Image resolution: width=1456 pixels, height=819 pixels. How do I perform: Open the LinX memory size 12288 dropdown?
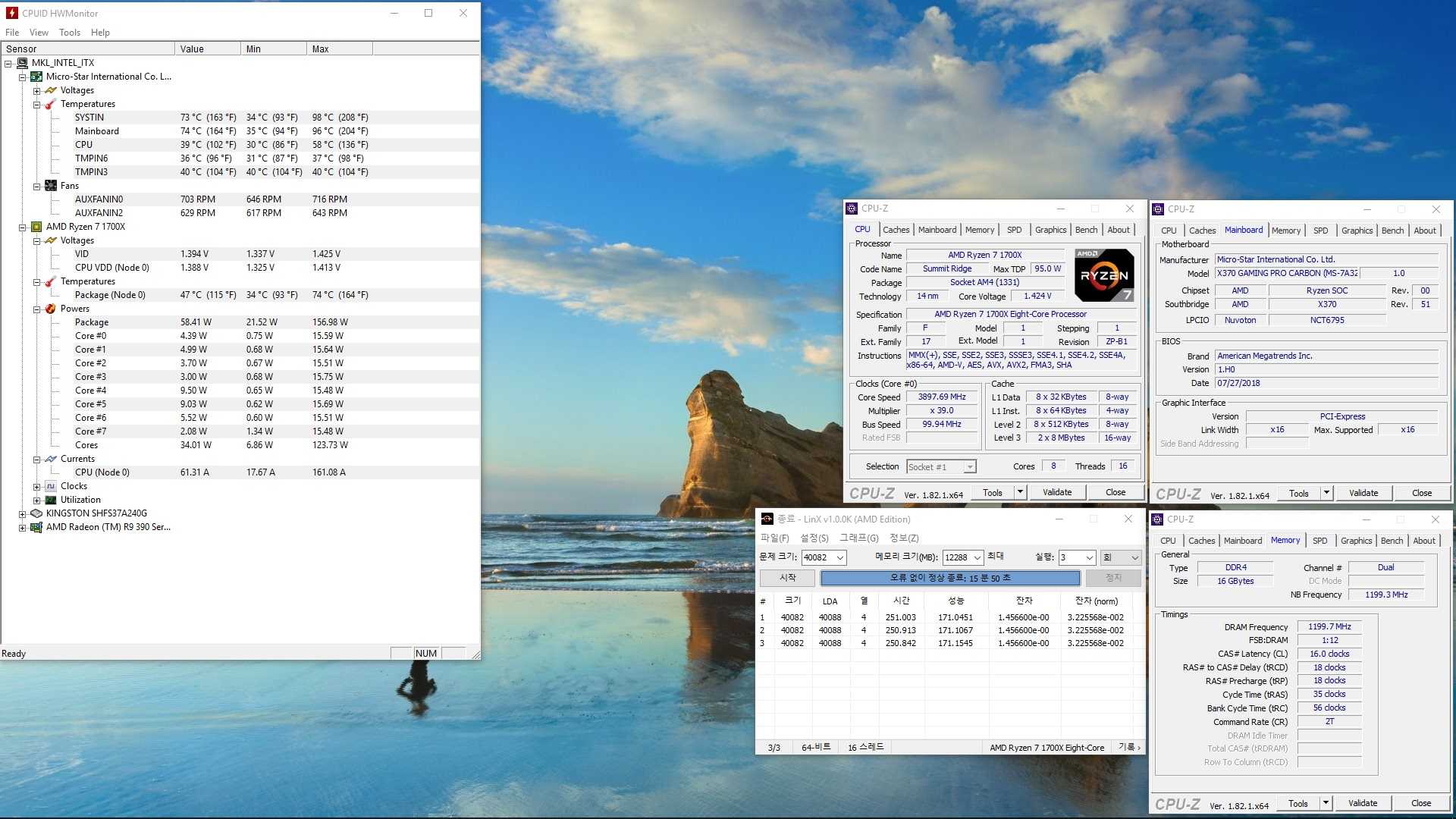(977, 557)
